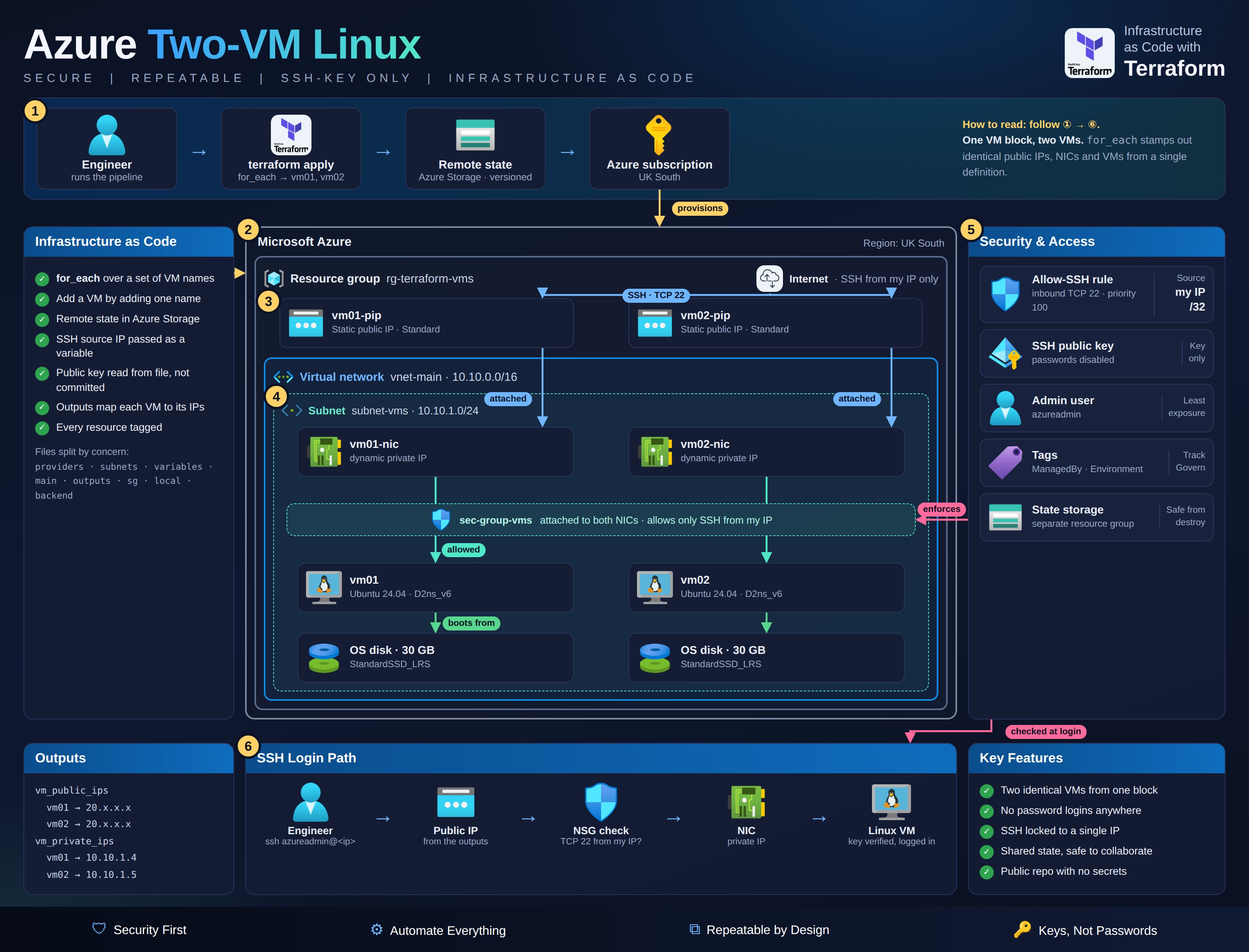This screenshot has height=952, width=1249.
Task: Click the vm01-pip public IP icon
Action: (306, 322)
